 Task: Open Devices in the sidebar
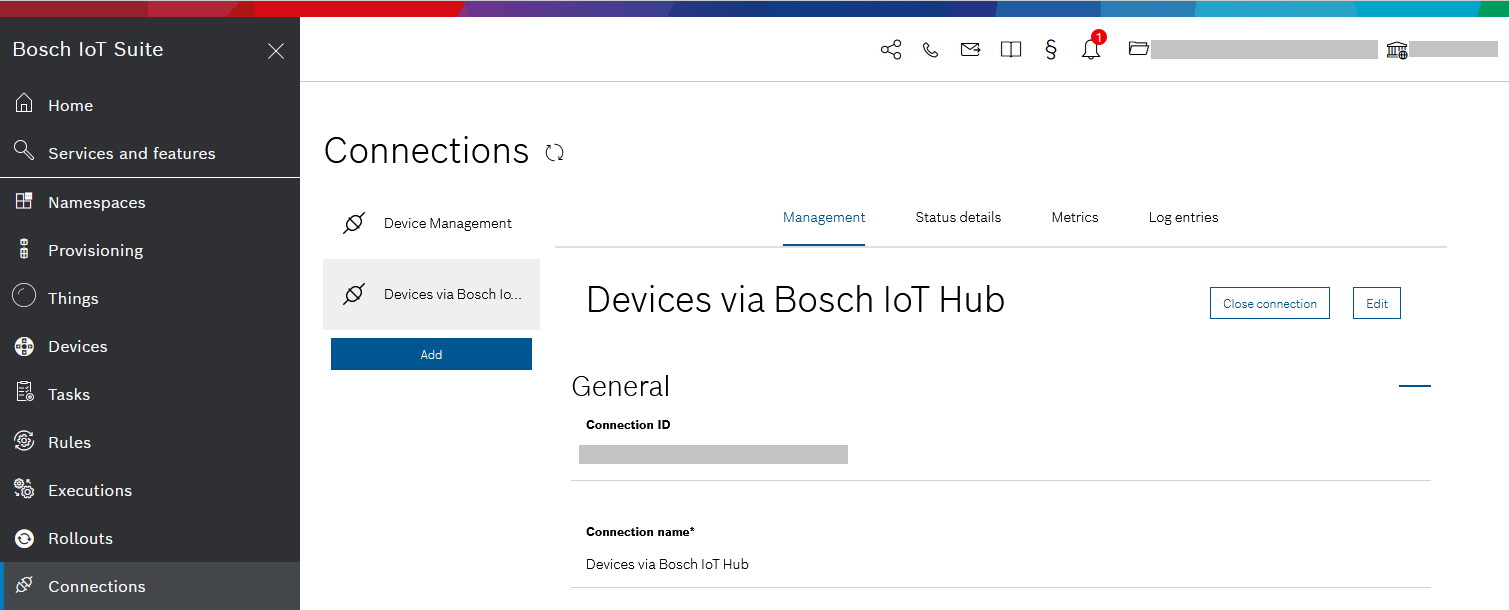pos(150,346)
